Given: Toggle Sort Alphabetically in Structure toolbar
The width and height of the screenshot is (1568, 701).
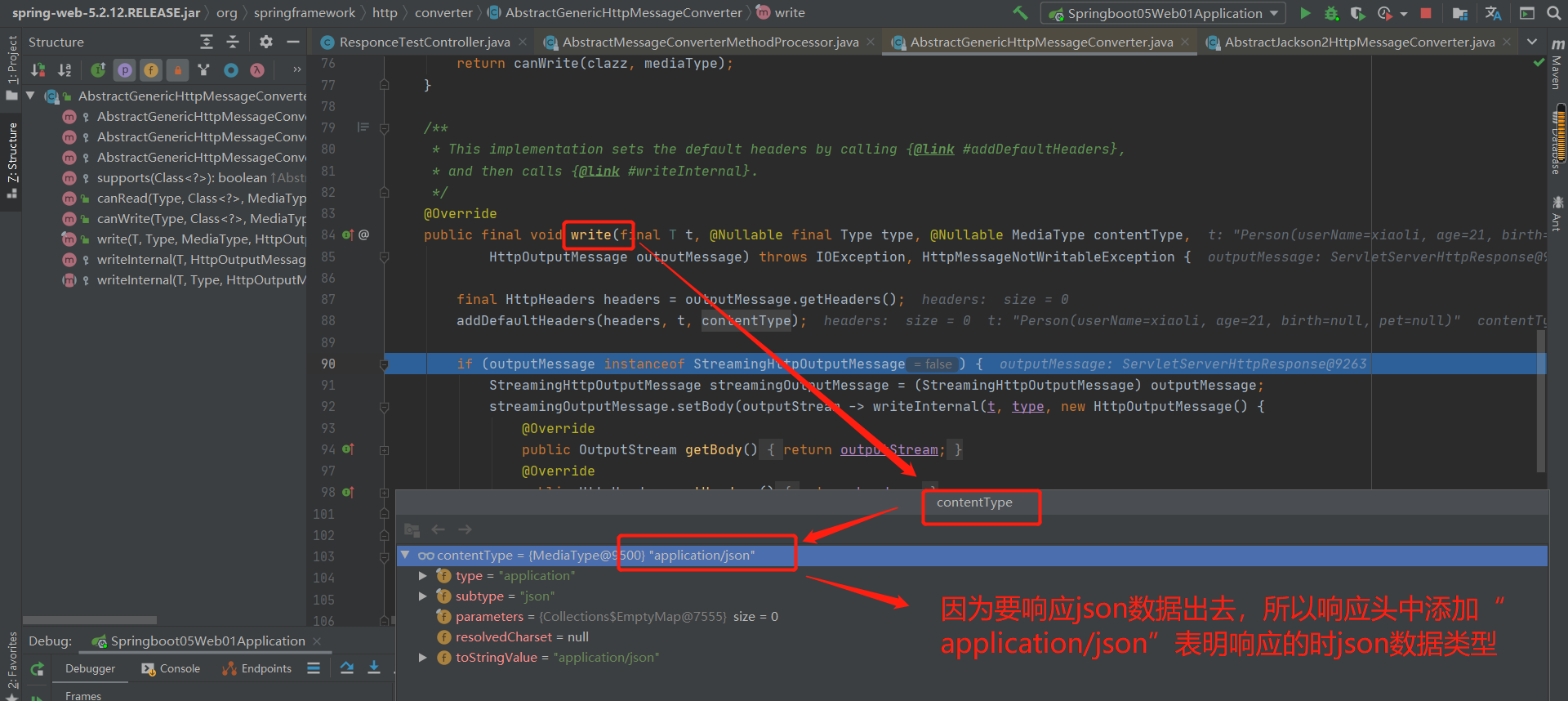Looking at the screenshot, I should (x=65, y=70).
